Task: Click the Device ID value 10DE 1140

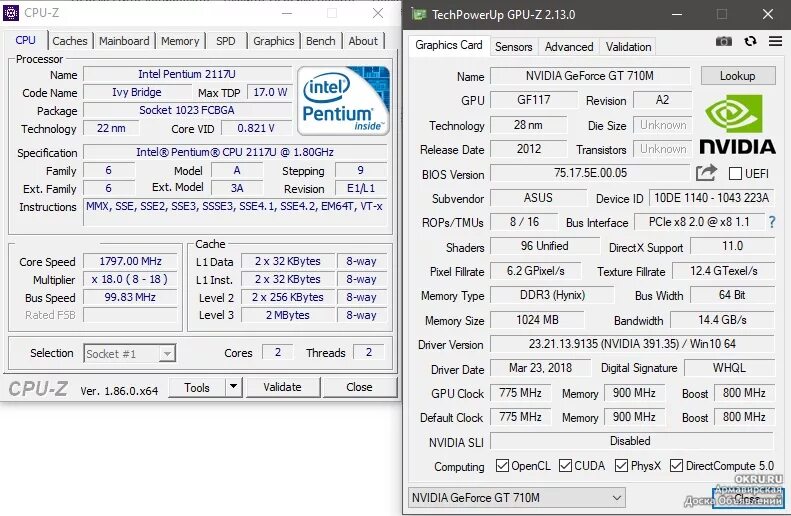Action: point(711,198)
